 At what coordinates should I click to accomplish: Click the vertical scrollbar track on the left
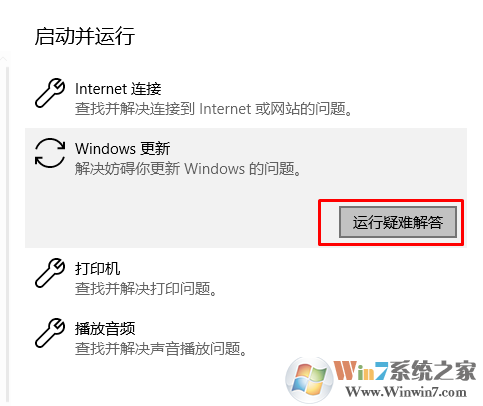pos(7,233)
